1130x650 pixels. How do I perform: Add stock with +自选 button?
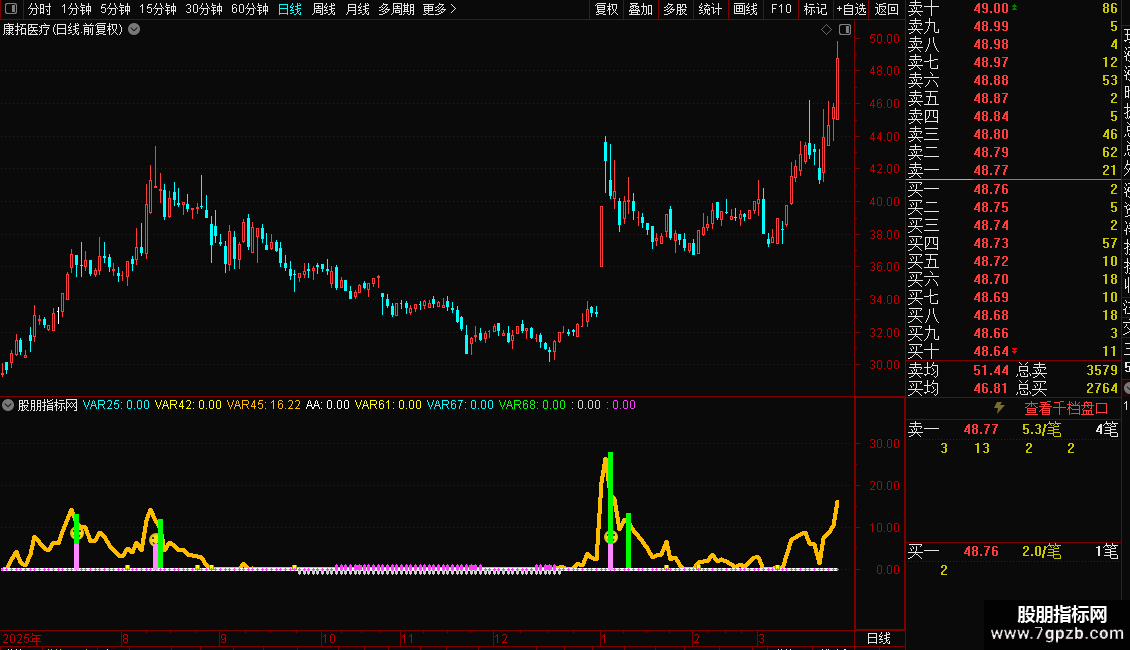click(851, 9)
